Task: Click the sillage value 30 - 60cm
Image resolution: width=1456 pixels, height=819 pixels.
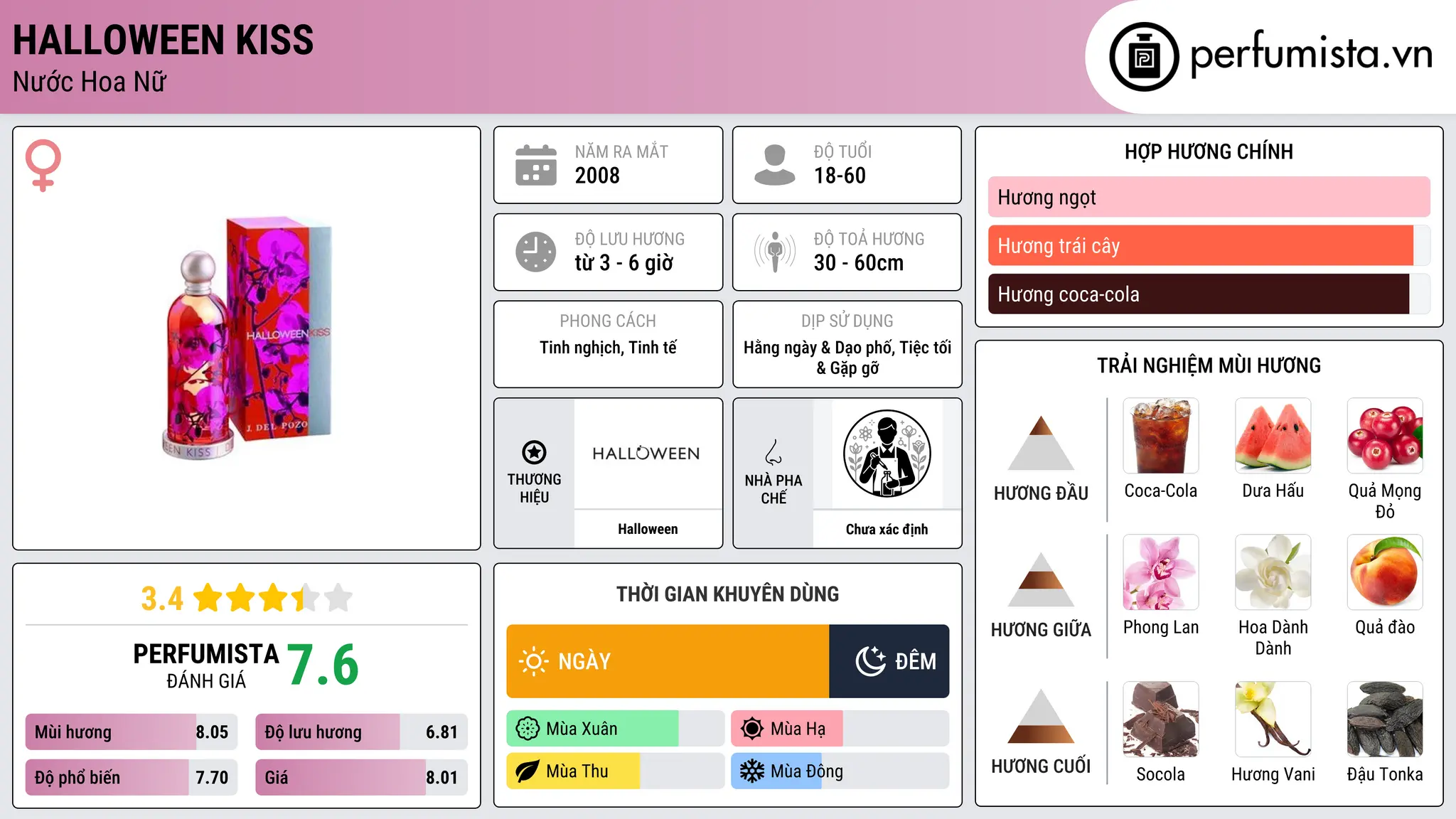Action: tap(858, 263)
